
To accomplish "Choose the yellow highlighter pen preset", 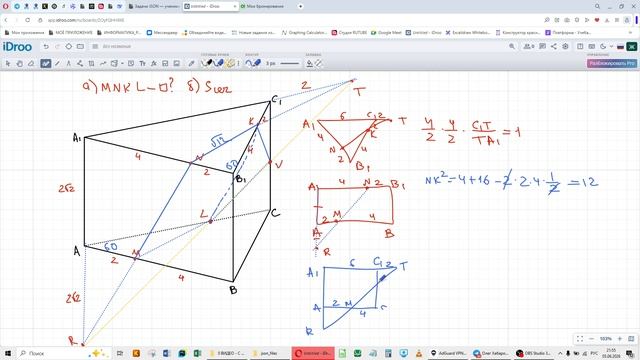I will pyautogui.click(x=230, y=63).
